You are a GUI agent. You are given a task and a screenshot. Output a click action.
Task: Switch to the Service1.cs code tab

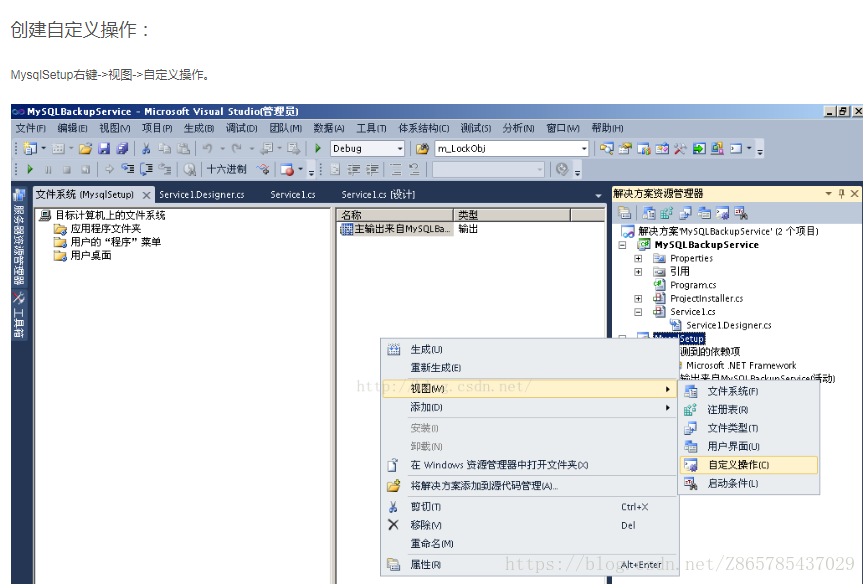(x=293, y=194)
